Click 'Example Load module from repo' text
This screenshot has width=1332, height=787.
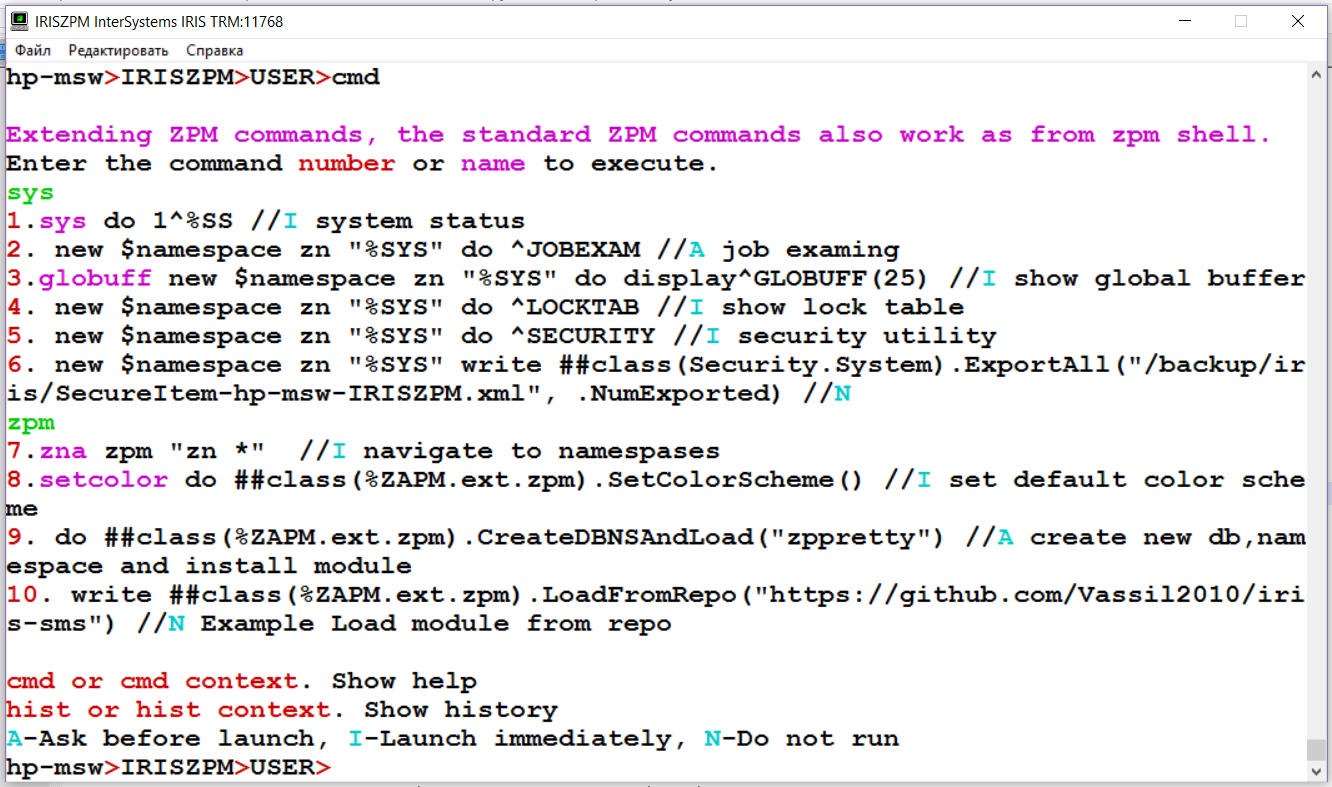click(436, 624)
